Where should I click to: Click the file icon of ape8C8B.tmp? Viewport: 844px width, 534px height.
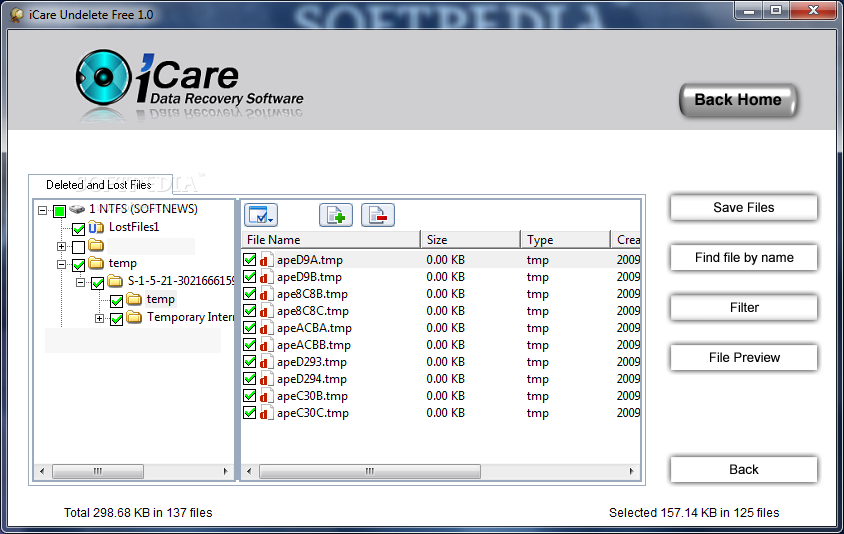tap(265, 294)
